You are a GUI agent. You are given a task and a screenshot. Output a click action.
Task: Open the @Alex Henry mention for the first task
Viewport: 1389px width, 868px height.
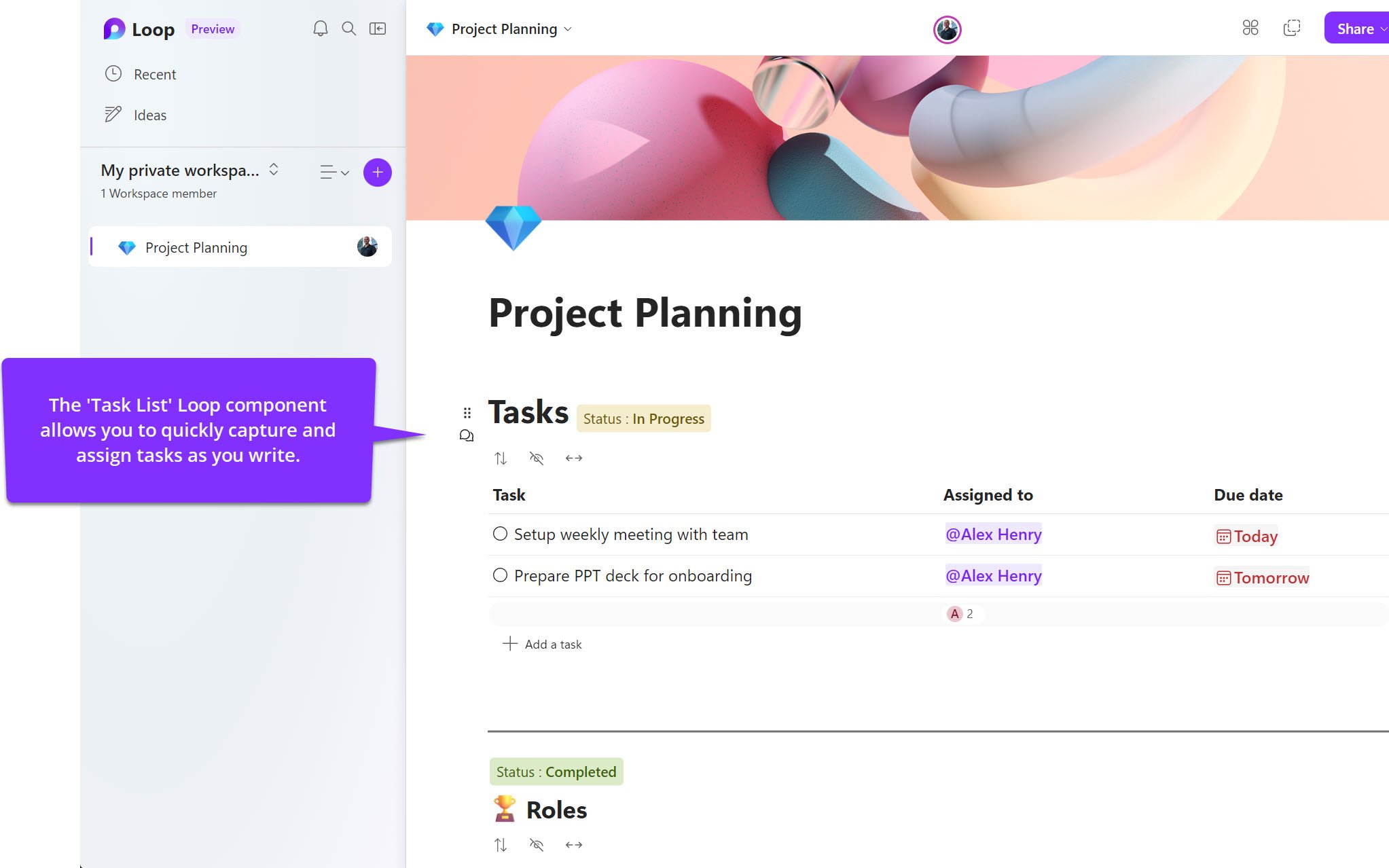(994, 535)
